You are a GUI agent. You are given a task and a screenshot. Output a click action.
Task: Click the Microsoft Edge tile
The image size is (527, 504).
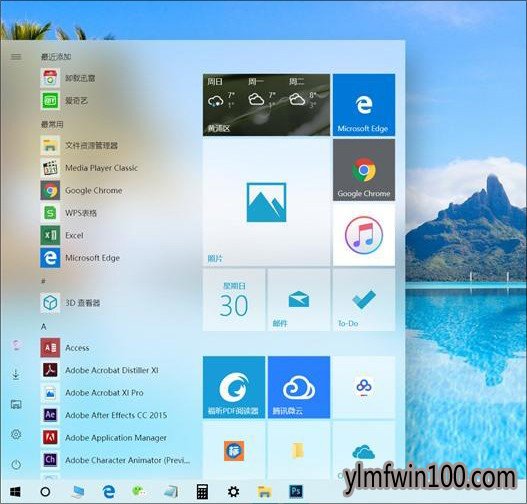pyautogui.click(x=364, y=105)
